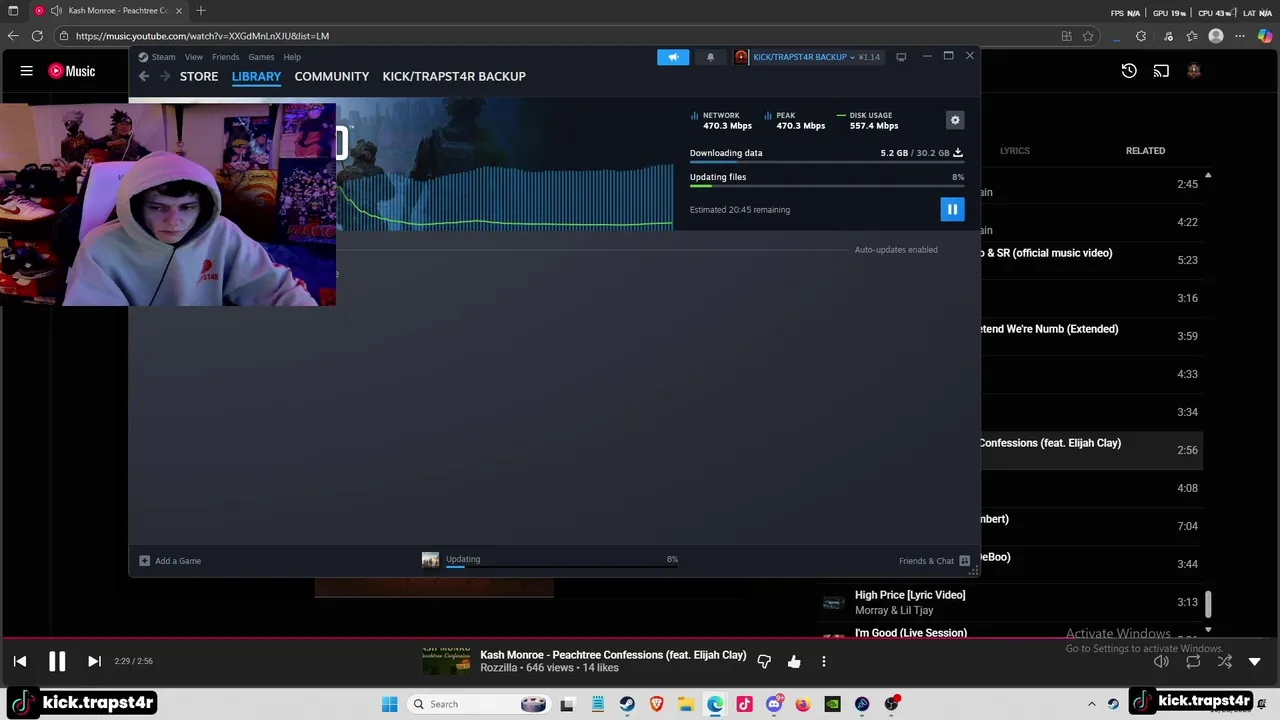Open KICK/TRAPST4R BACKUP profile tab

(x=454, y=76)
